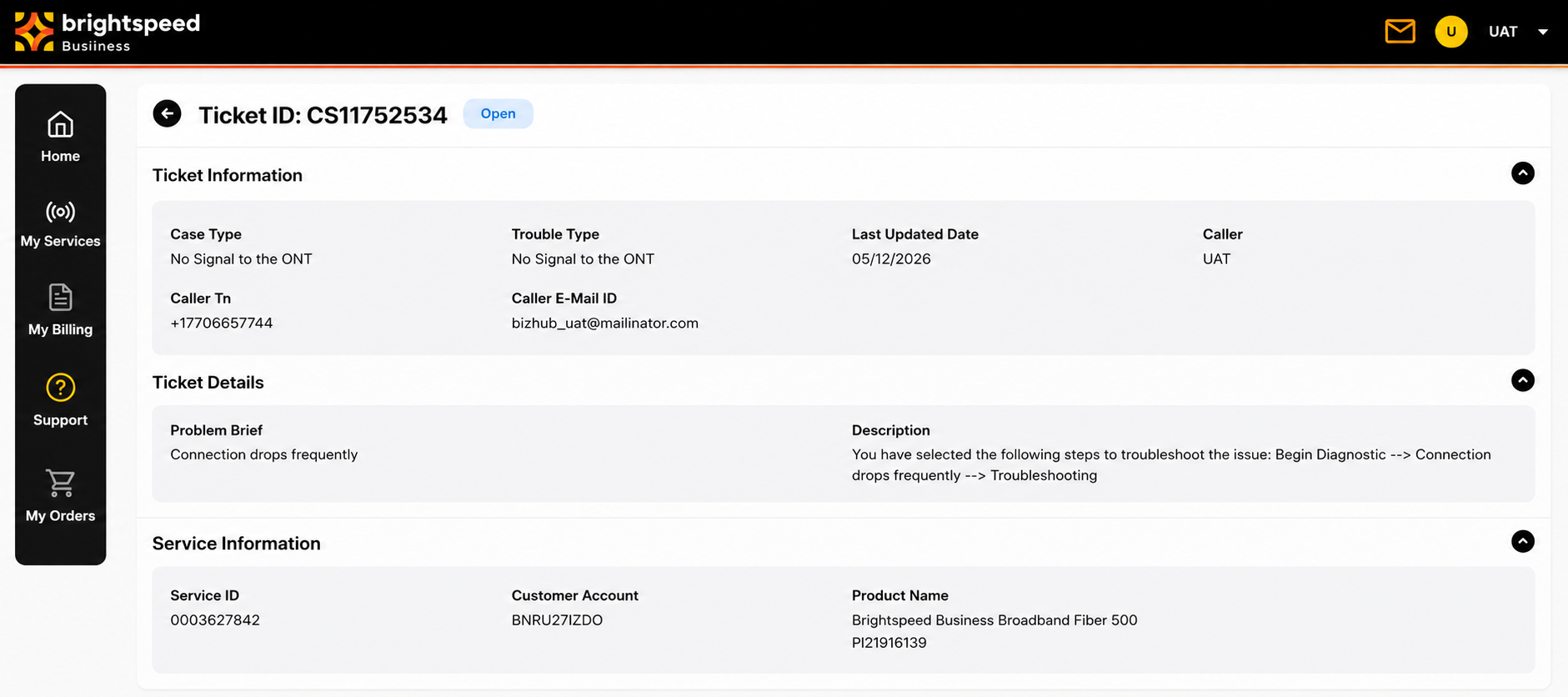Viewport: 1568px width, 697px height.
Task: Click the Case Type label
Action: (x=205, y=234)
